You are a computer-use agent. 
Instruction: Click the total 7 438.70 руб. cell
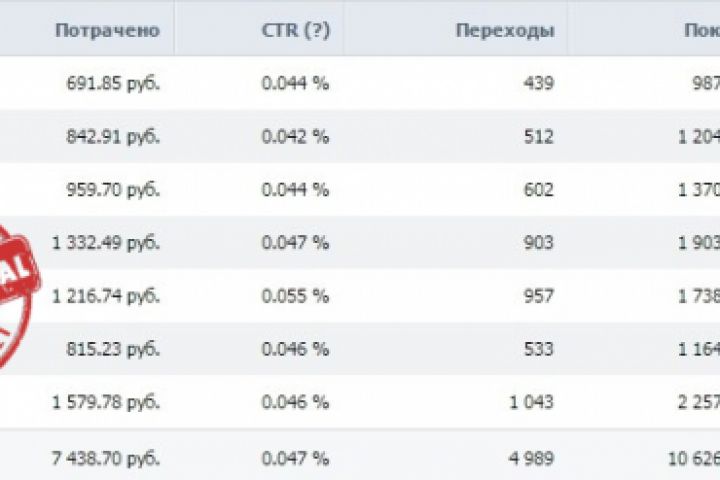click(107, 456)
